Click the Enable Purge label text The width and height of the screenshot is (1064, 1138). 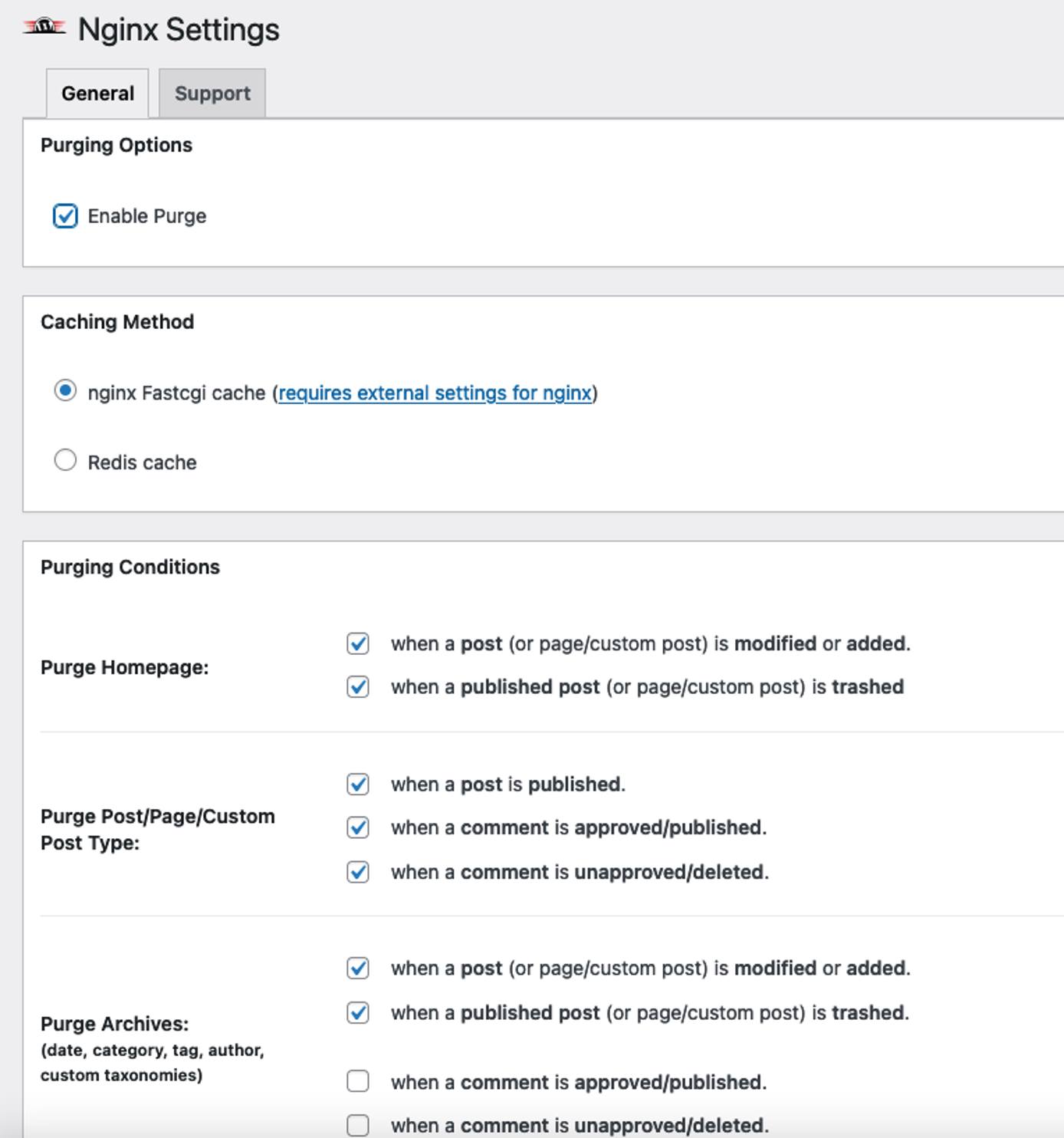(x=147, y=215)
